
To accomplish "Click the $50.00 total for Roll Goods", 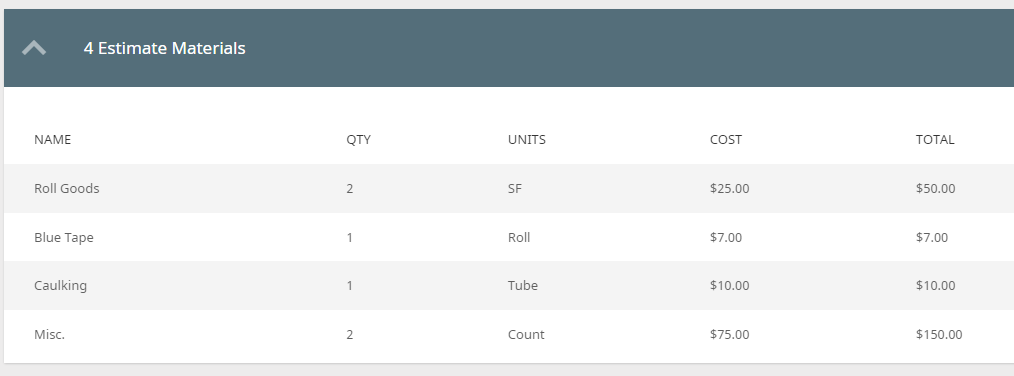I will pyautogui.click(x=935, y=188).
